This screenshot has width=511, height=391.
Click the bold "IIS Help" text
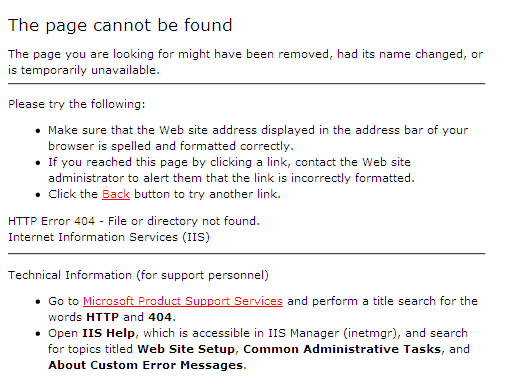[x=108, y=333]
